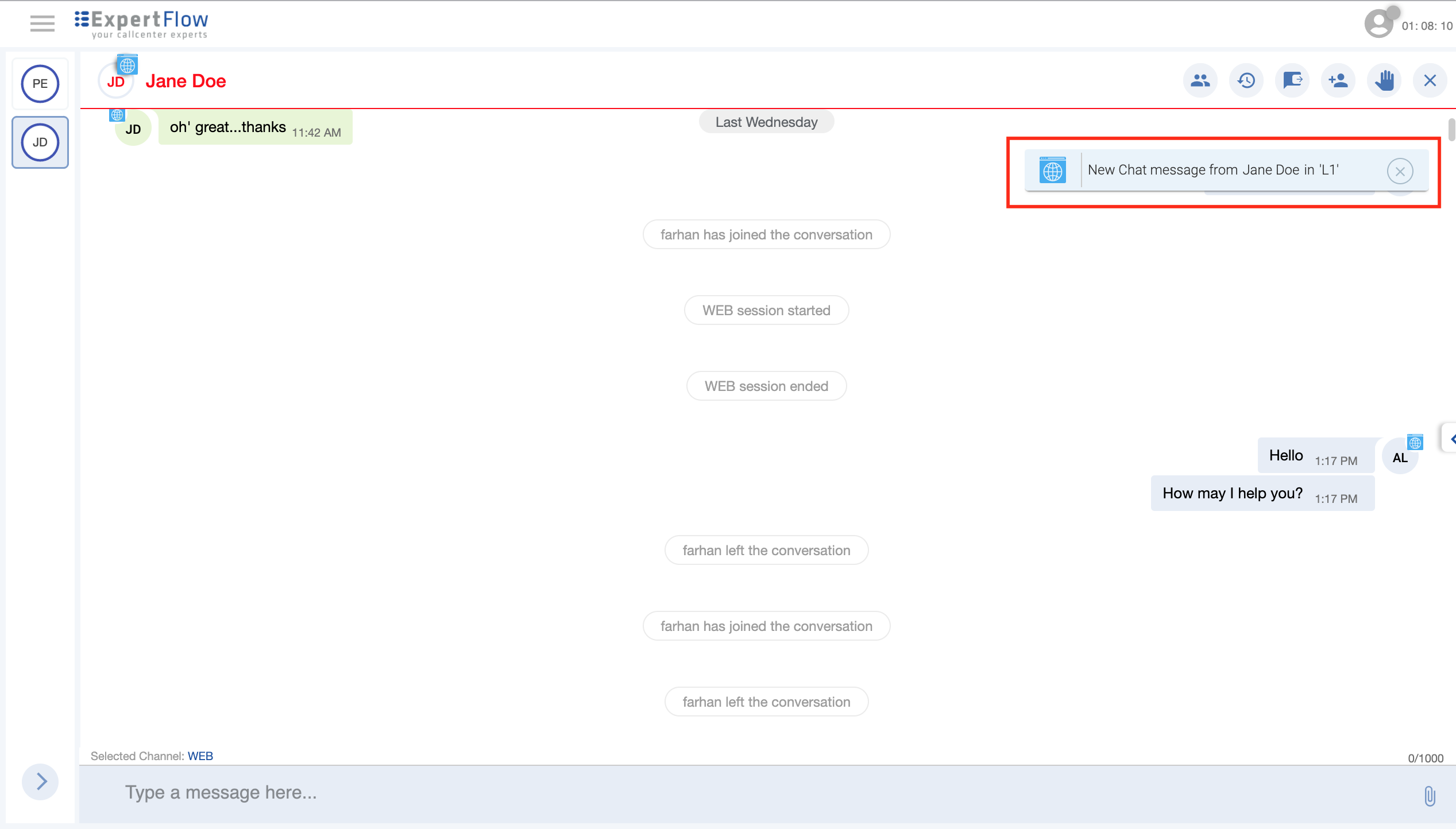Close the Jane Doe conversation

[1430, 80]
